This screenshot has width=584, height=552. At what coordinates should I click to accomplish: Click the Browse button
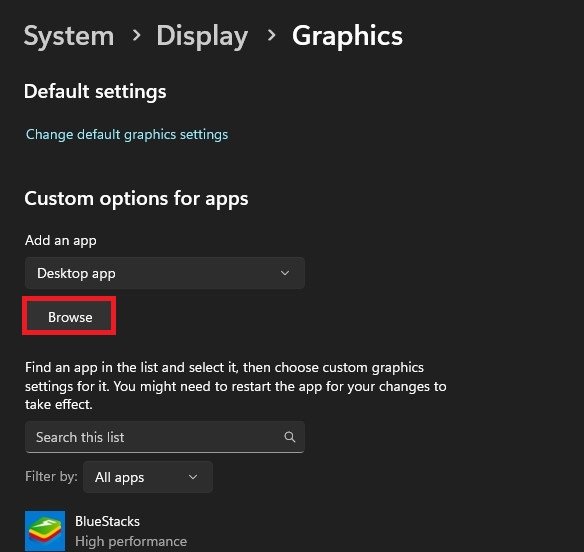point(70,317)
